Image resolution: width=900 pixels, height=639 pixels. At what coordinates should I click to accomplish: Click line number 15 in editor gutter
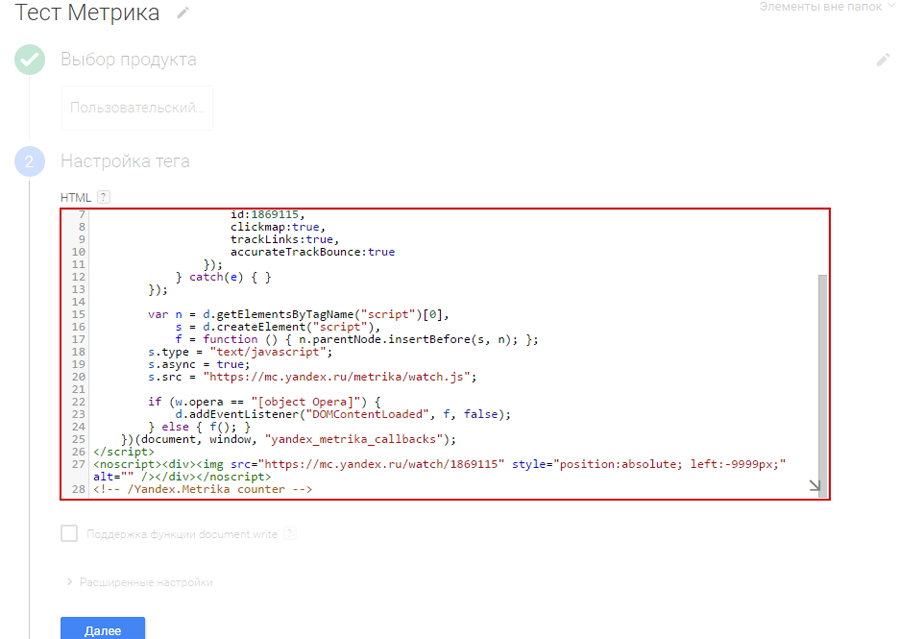coord(80,314)
